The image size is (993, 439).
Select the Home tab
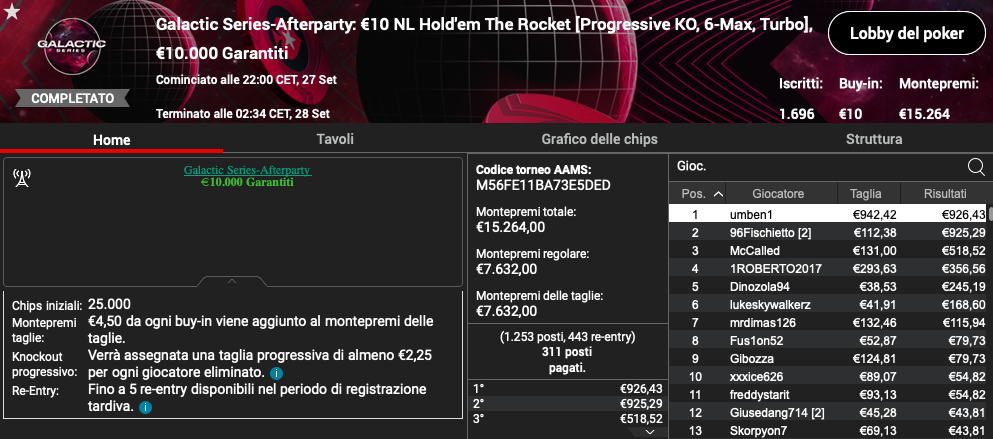[111, 140]
